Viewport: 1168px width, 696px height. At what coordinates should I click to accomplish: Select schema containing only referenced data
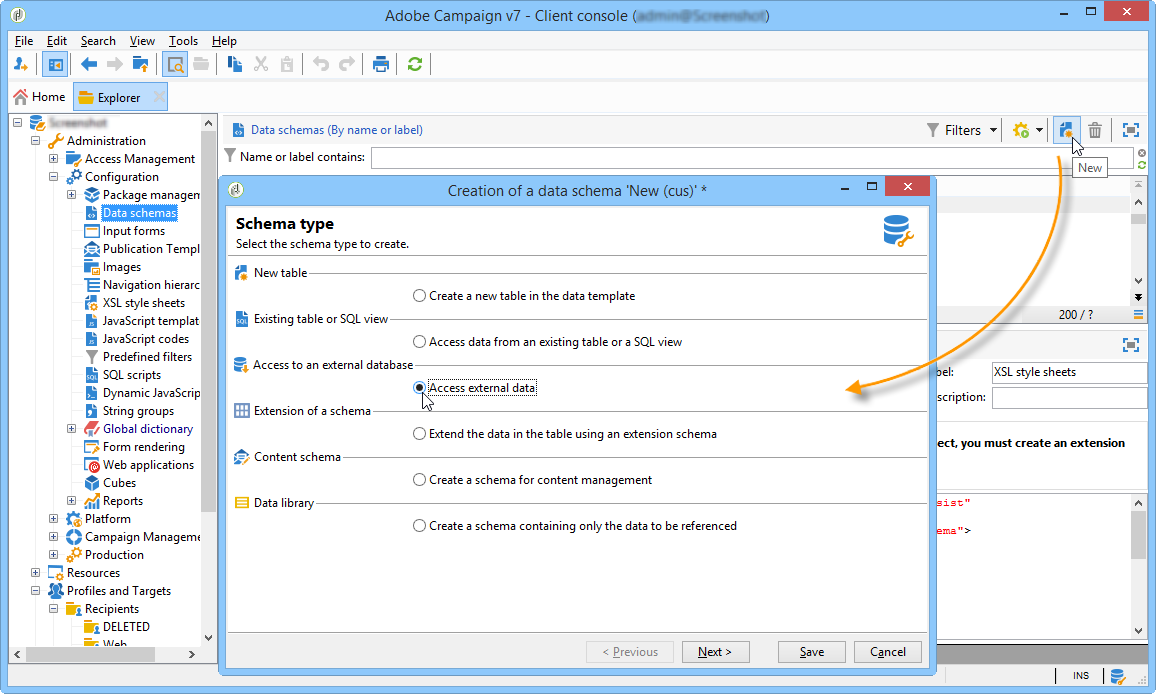point(419,526)
